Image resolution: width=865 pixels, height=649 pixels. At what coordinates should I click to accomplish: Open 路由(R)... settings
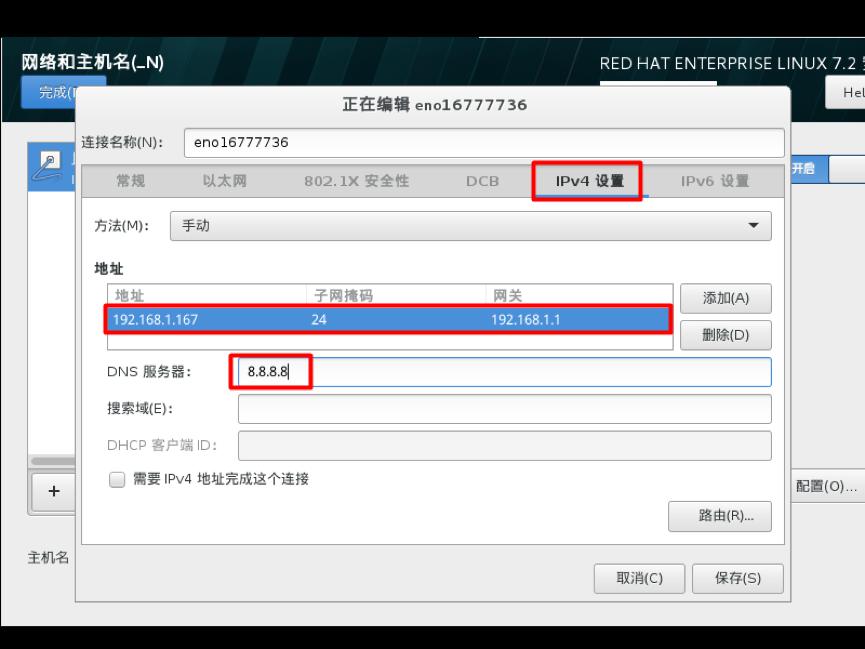point(719,516)
